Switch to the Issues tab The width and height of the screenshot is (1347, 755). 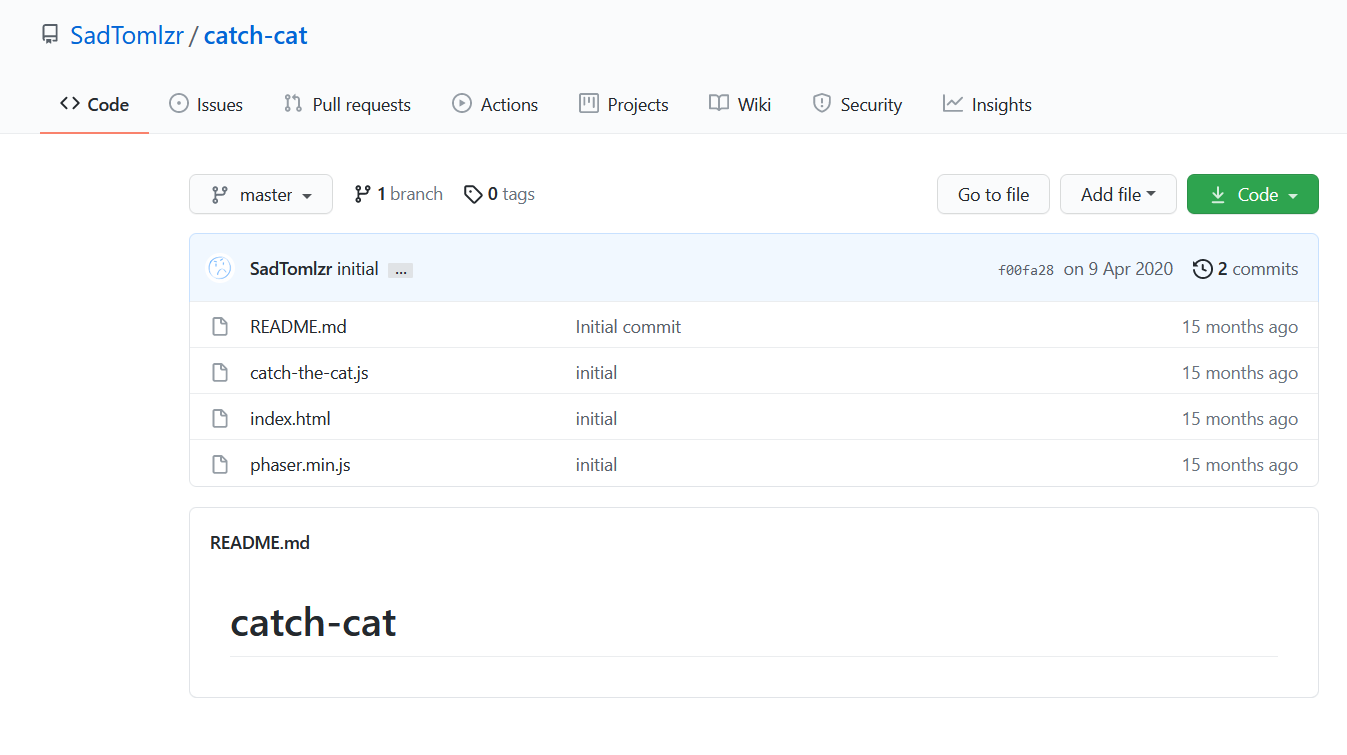[206, 104]
